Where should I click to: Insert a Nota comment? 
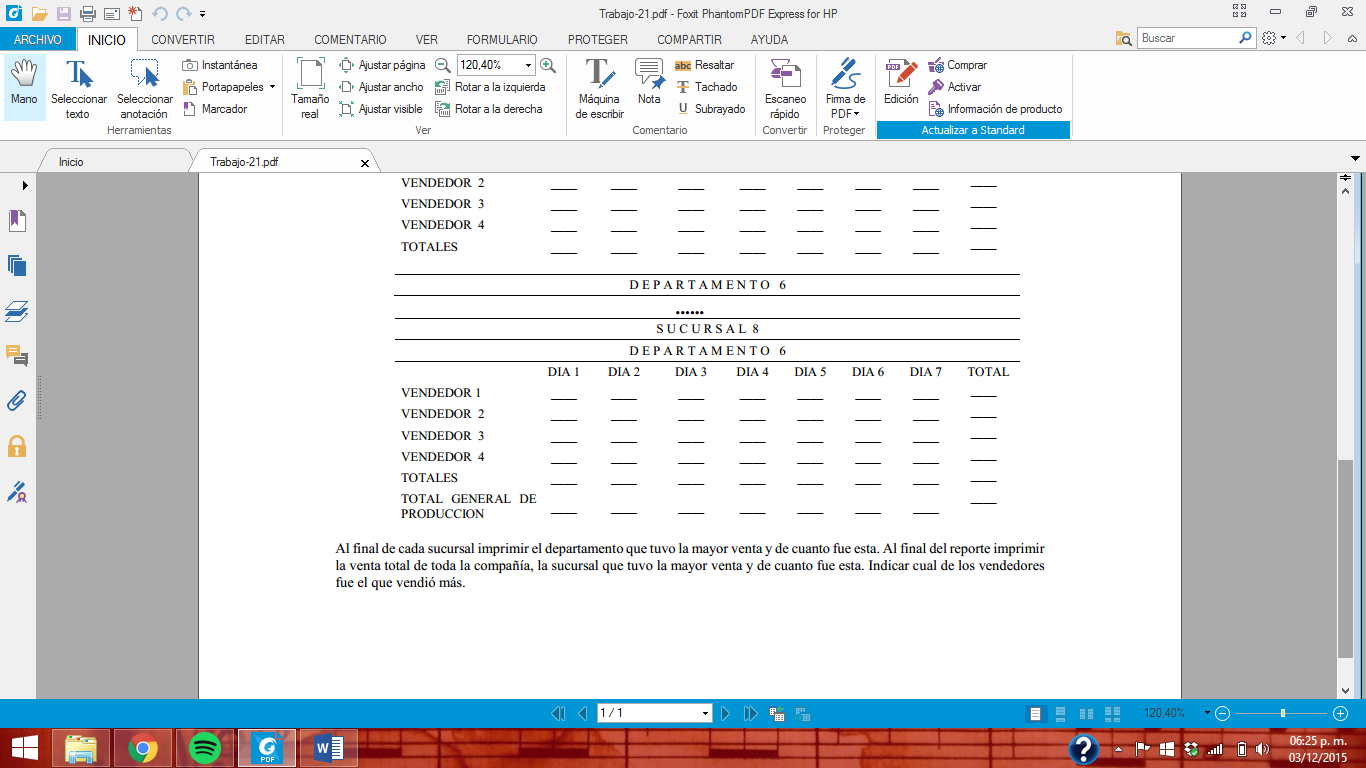tap(650, 82)
